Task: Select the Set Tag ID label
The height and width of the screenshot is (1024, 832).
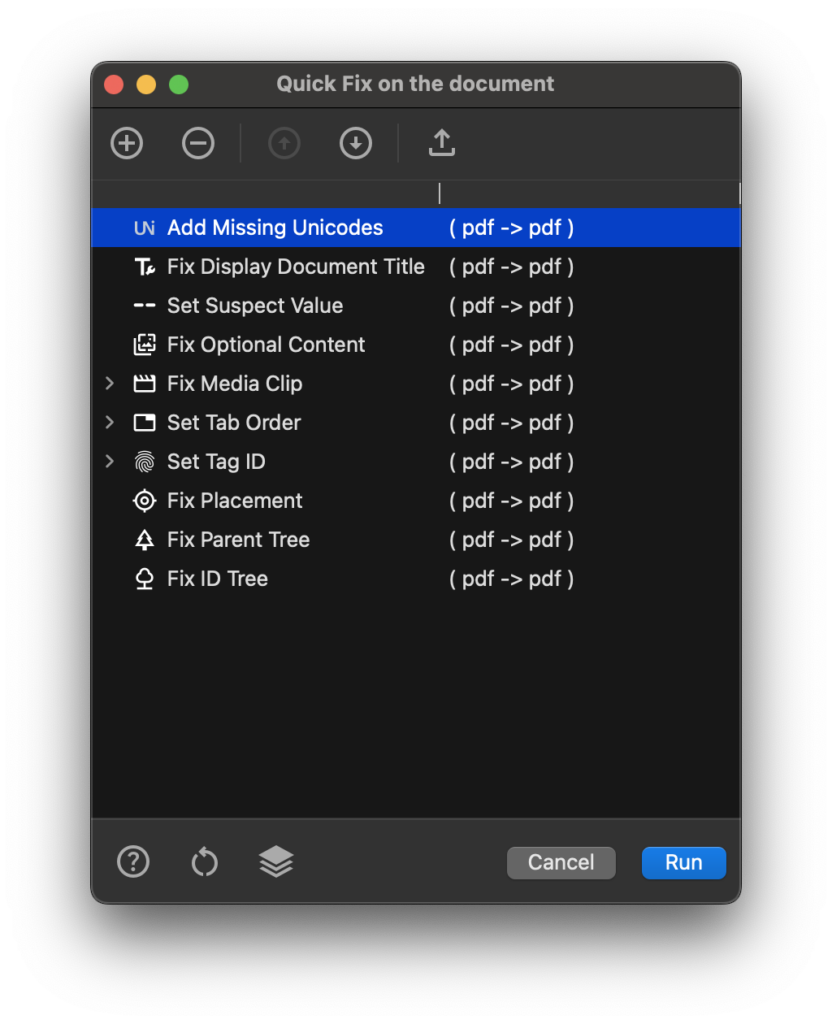Action: tap(216, 462)
